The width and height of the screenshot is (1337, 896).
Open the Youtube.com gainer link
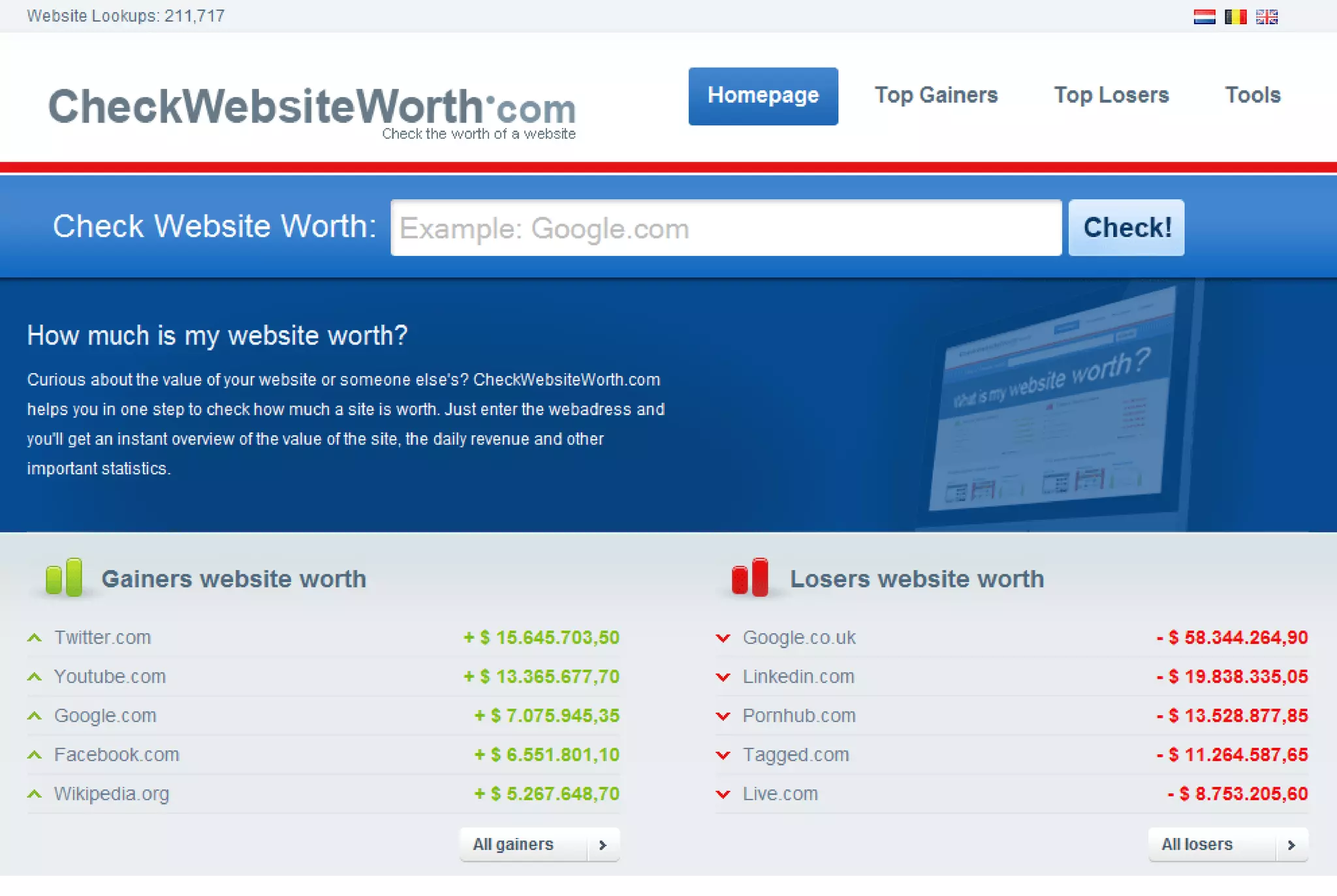(x=110, y=677)
